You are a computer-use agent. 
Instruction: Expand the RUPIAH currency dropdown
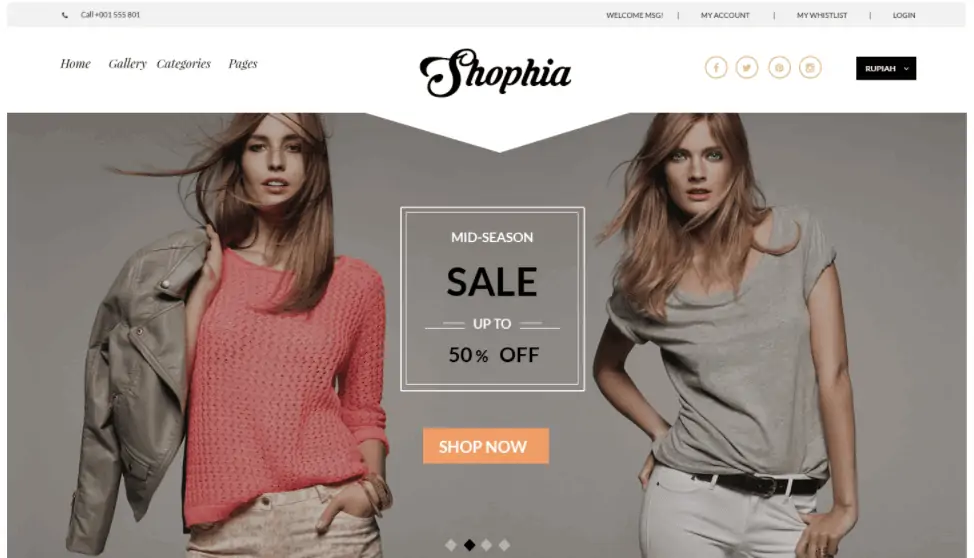point(886,68)
